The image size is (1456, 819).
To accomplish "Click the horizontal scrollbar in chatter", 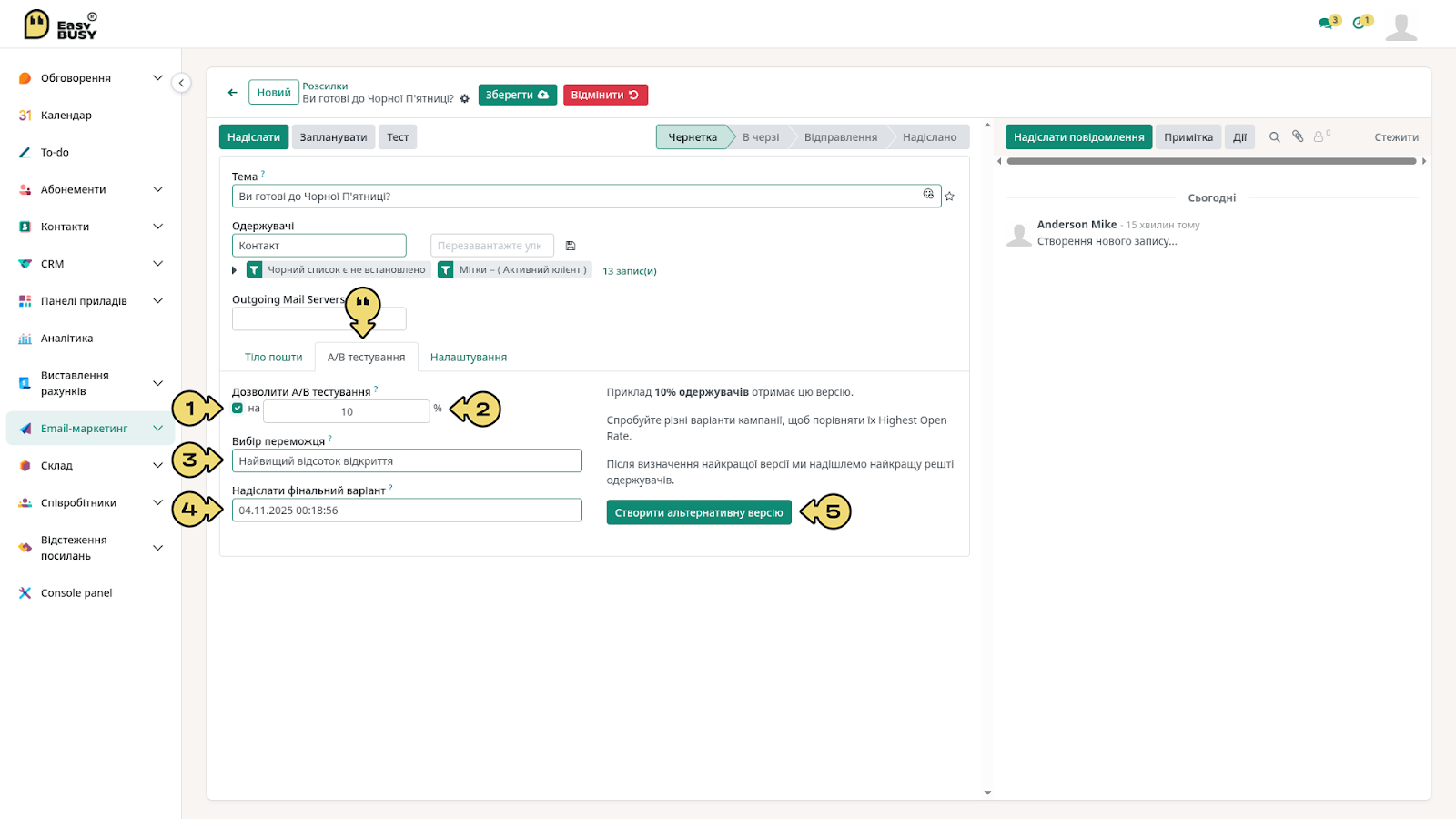I will [x=1211, y=161].
